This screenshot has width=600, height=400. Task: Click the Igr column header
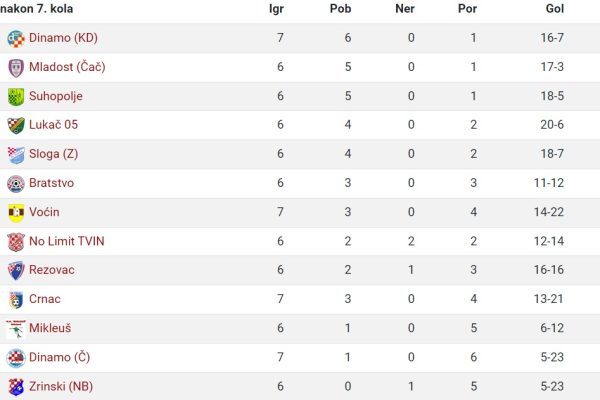(x=276, y=9)
